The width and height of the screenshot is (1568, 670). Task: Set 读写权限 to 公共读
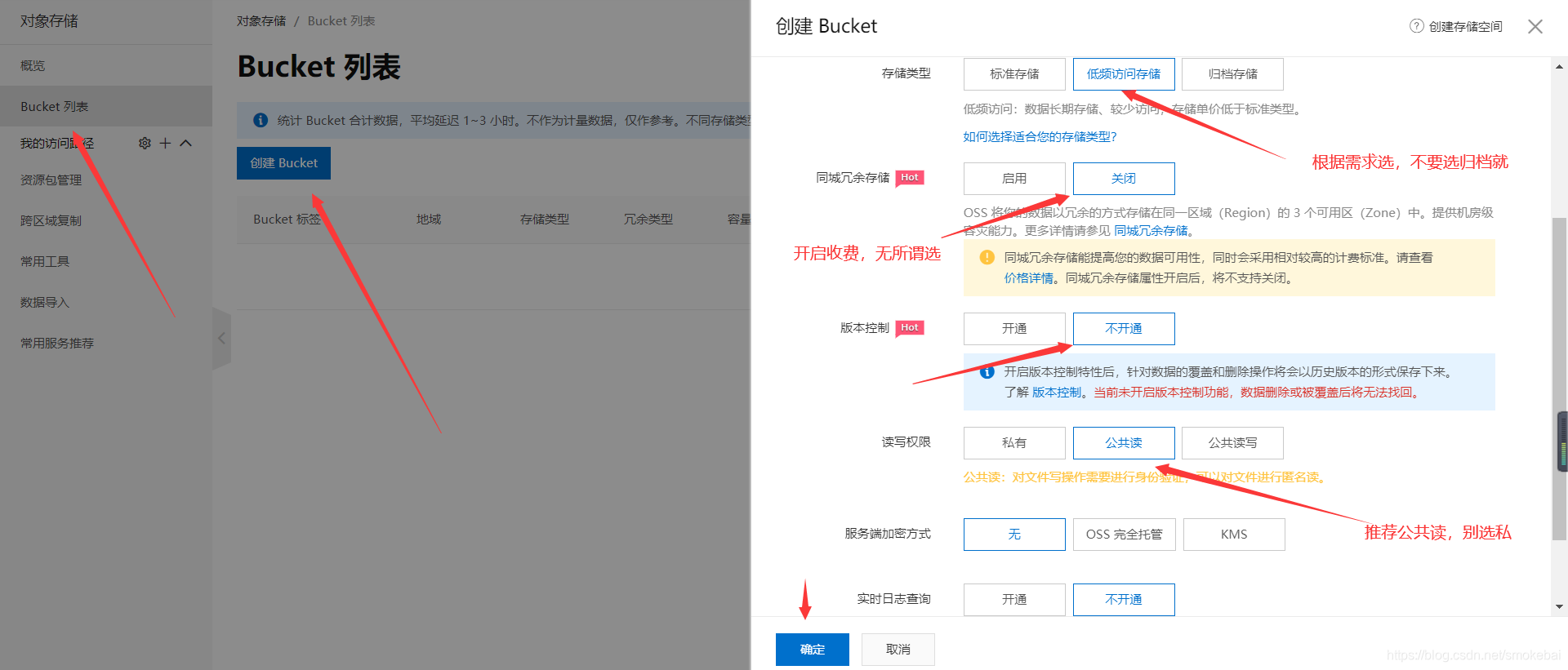point(1124,443)
